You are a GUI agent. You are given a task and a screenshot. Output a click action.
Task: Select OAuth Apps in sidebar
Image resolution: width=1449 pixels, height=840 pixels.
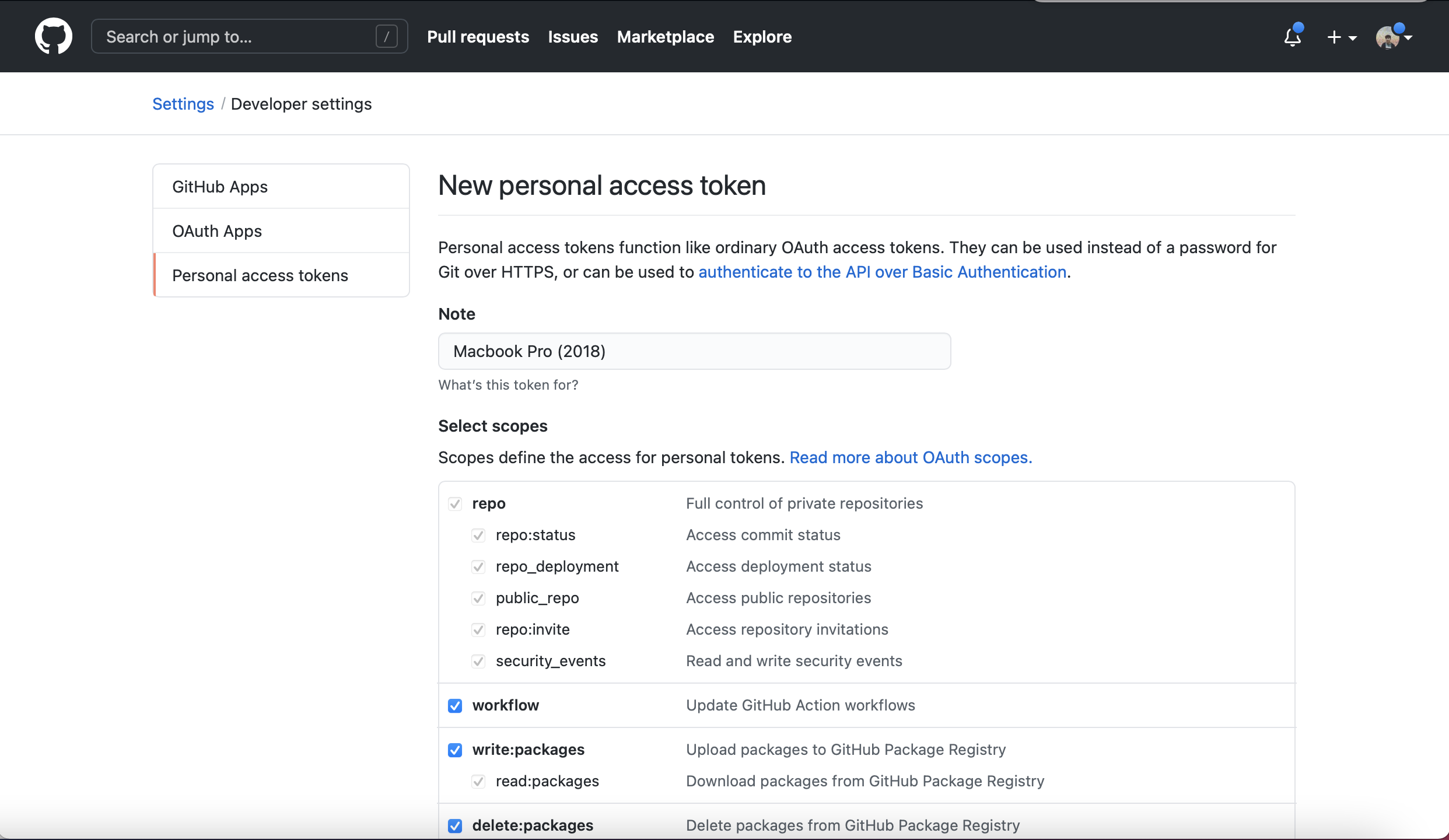(x=217, y=231)
